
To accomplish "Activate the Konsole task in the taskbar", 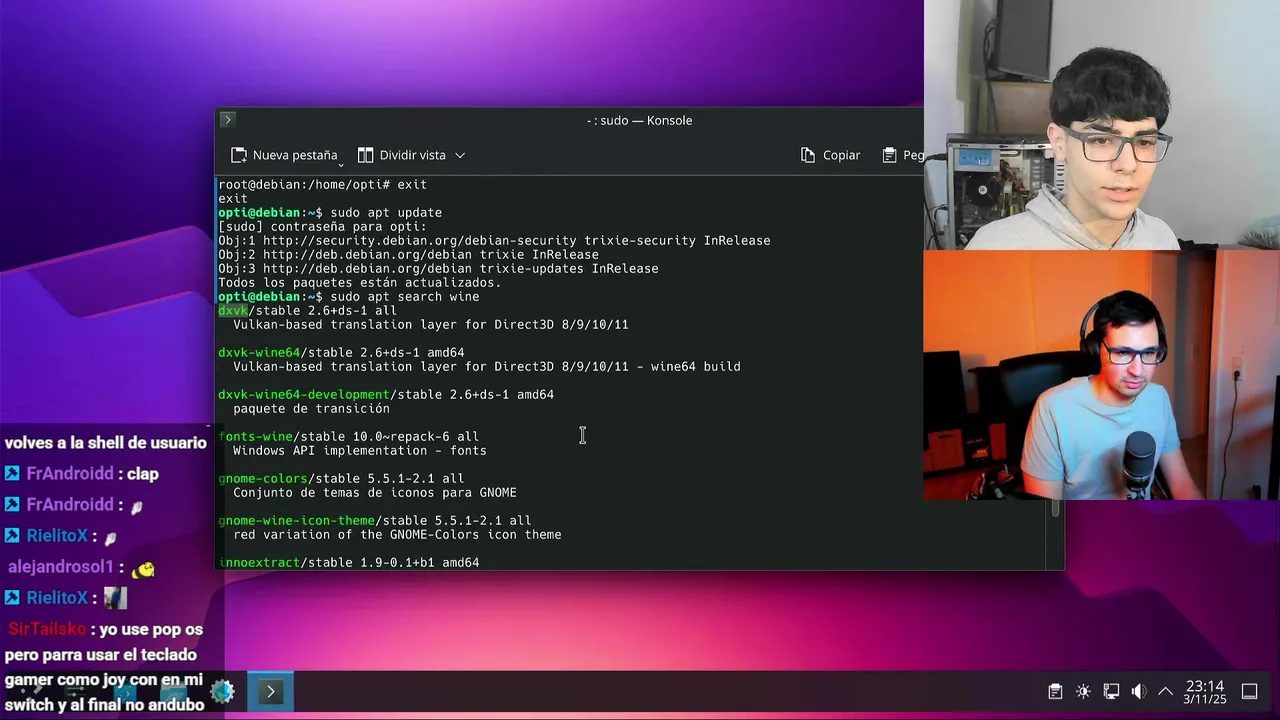I will [270, 691].
